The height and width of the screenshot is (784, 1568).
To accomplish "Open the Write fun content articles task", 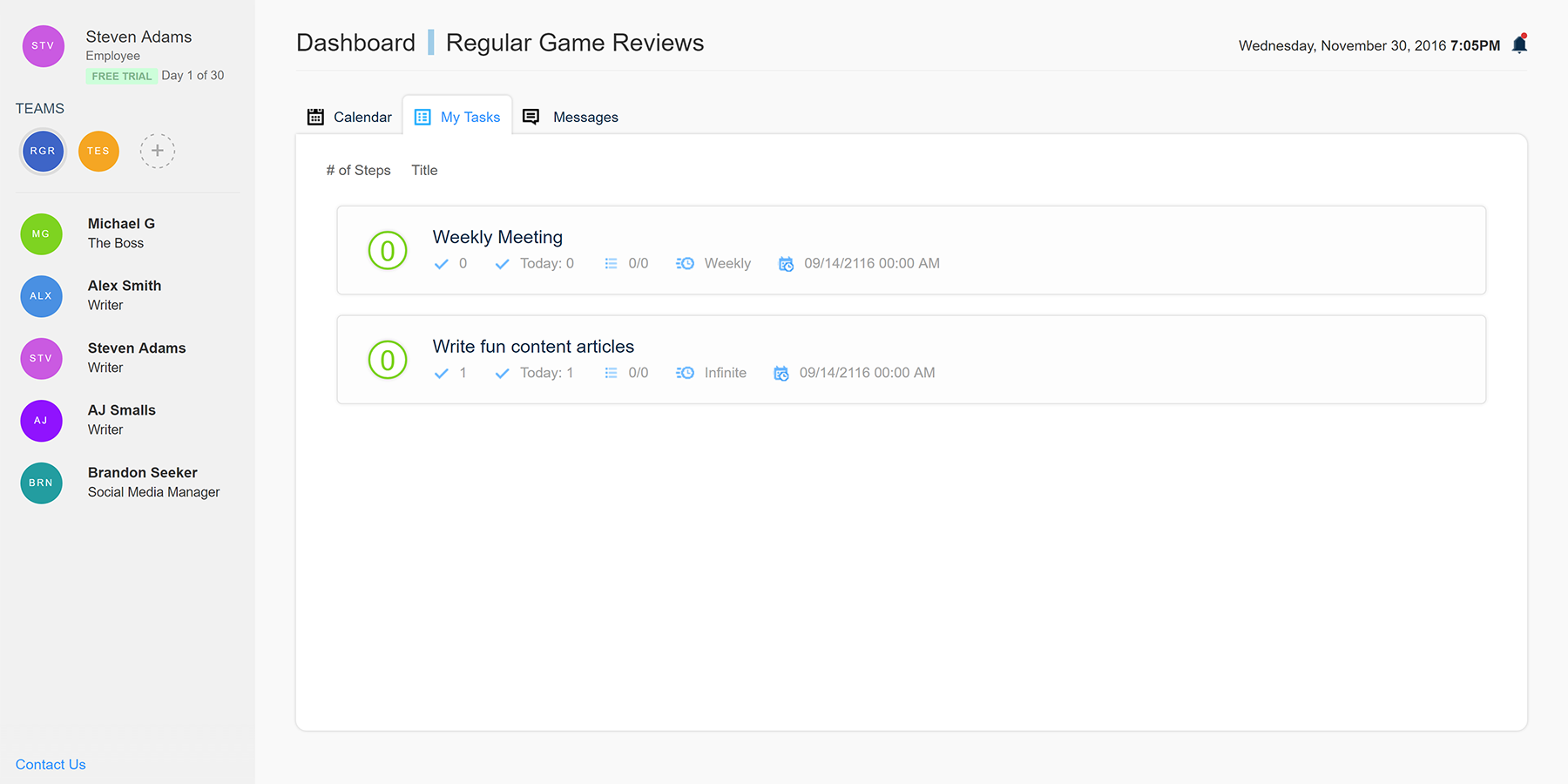I will (533, 347).
